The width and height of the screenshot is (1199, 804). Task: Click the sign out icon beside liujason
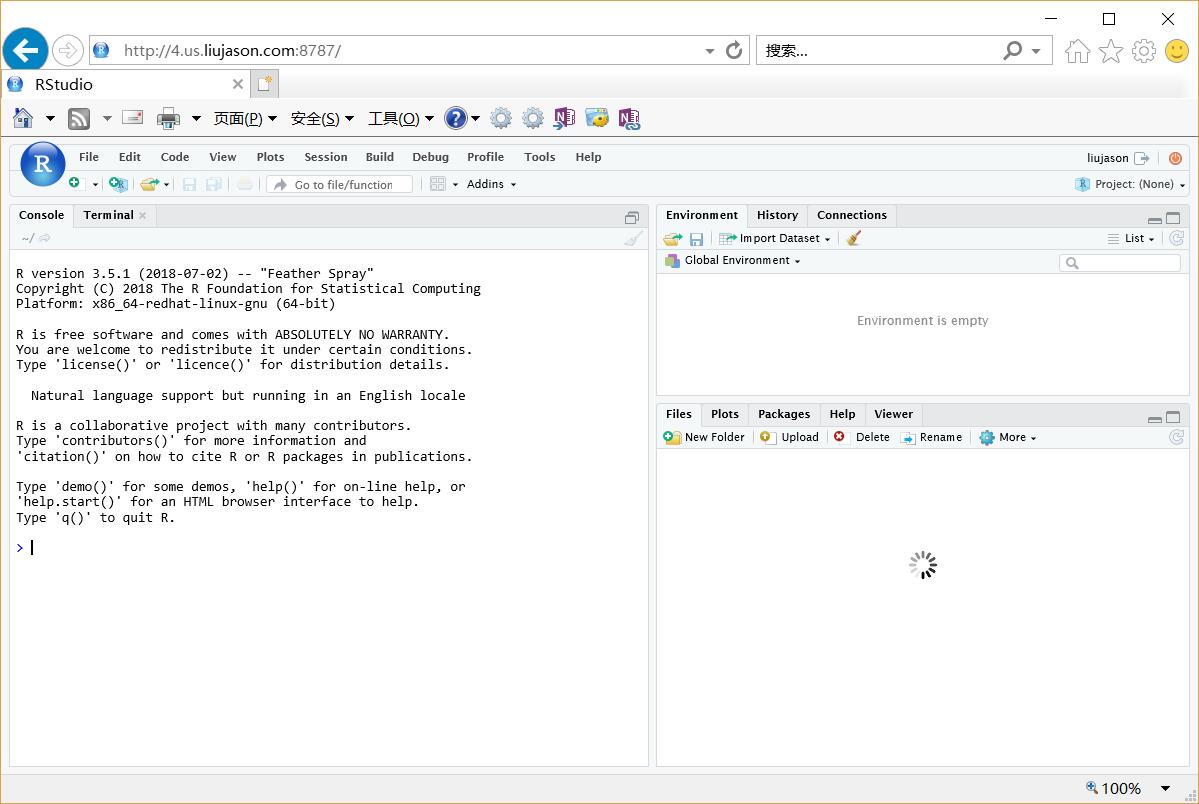coord(1141,158)
